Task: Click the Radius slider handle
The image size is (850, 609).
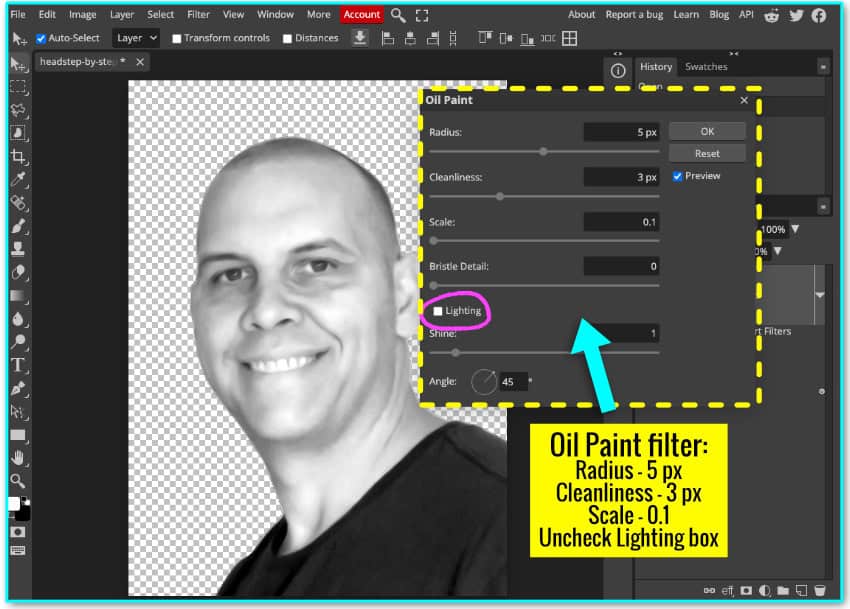Action: [543, 152]
